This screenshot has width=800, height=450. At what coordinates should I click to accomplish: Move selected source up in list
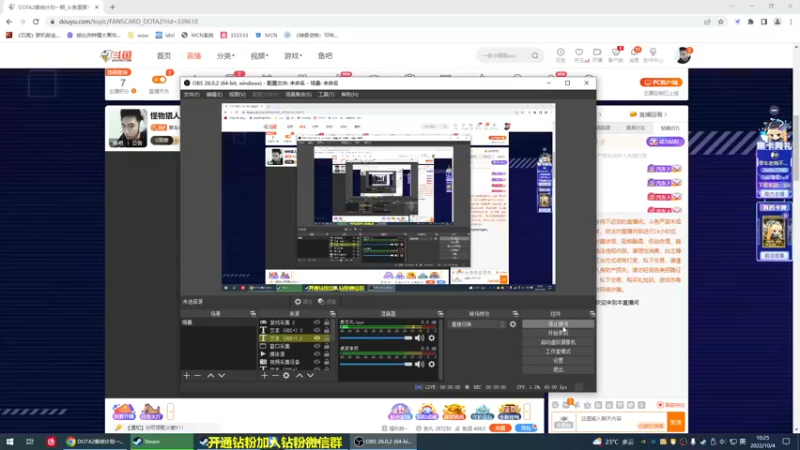(299, 376)
